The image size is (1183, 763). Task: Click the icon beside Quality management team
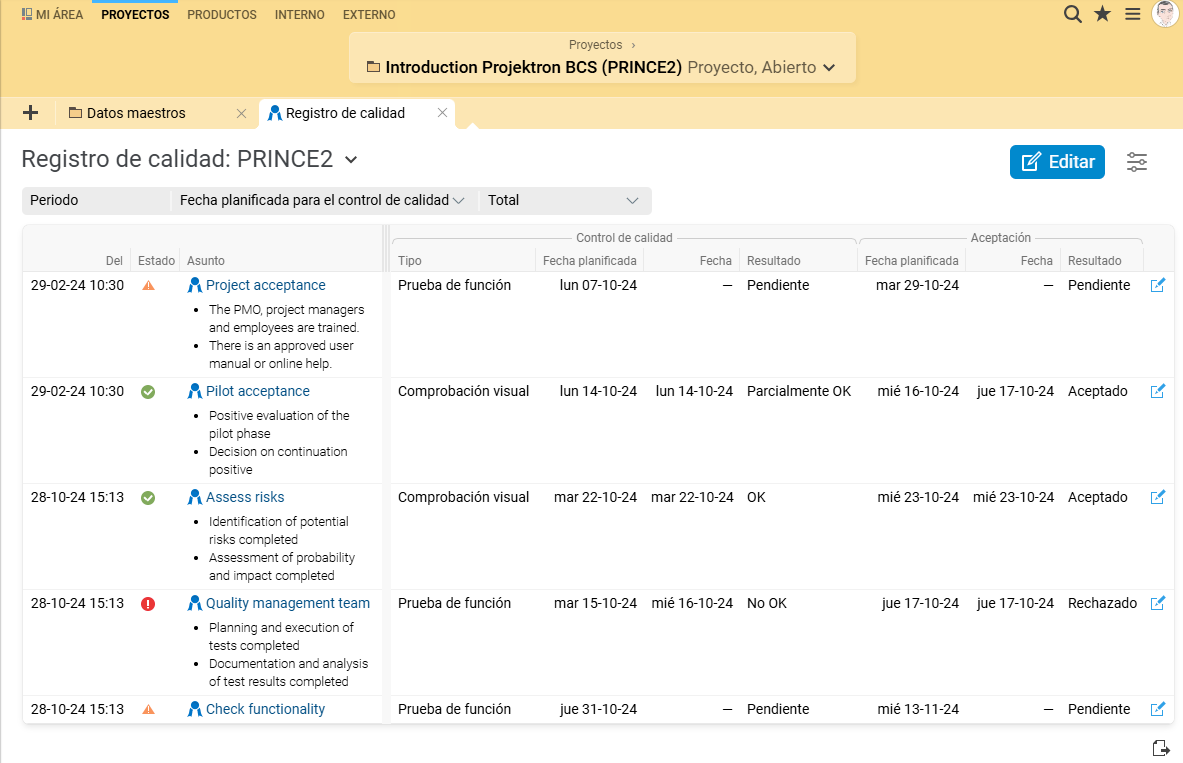tap(195, 603)
